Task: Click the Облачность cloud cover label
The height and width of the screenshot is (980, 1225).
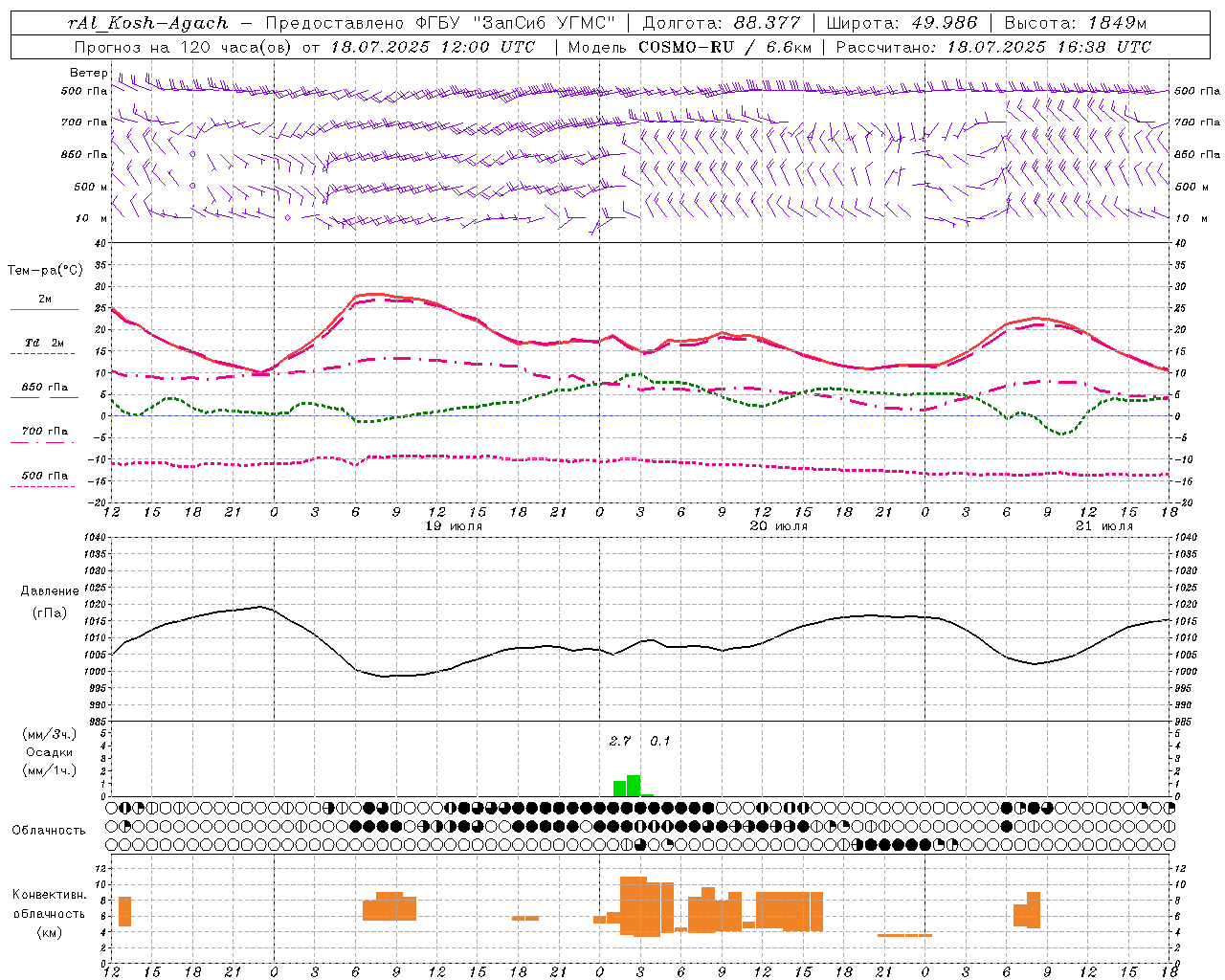Action: pyautogui.click(x=49, y=831)
